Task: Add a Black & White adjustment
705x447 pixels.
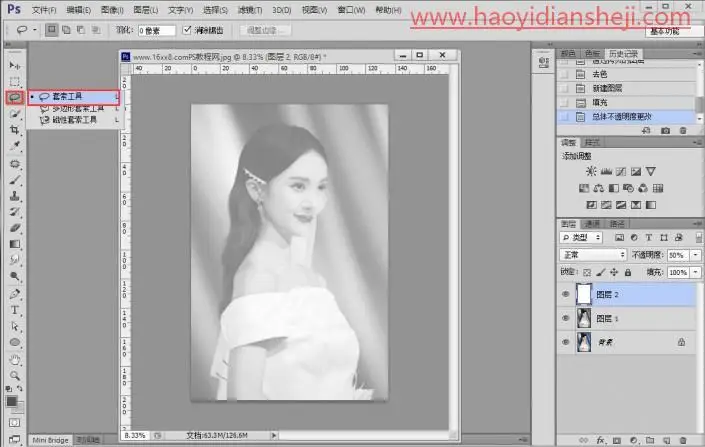Action: coord(614,188)
